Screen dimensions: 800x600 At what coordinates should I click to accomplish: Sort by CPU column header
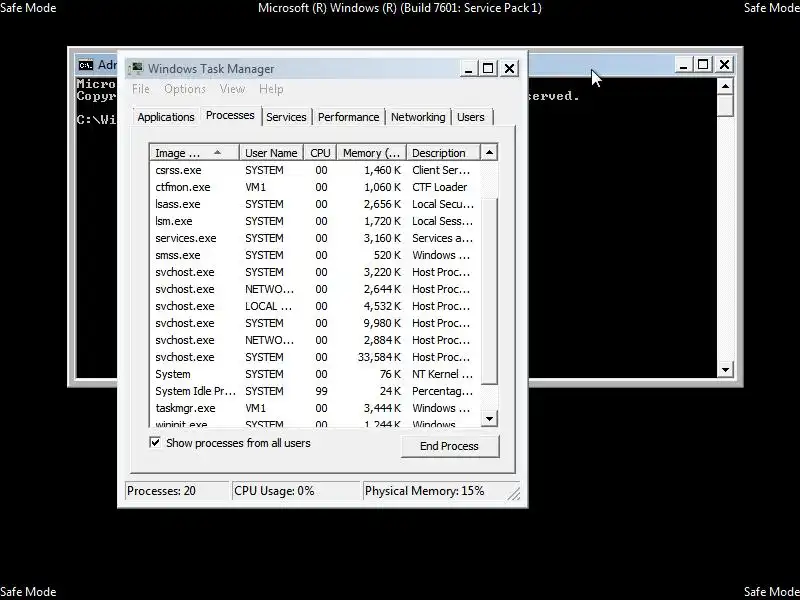[x=320, y=153]
